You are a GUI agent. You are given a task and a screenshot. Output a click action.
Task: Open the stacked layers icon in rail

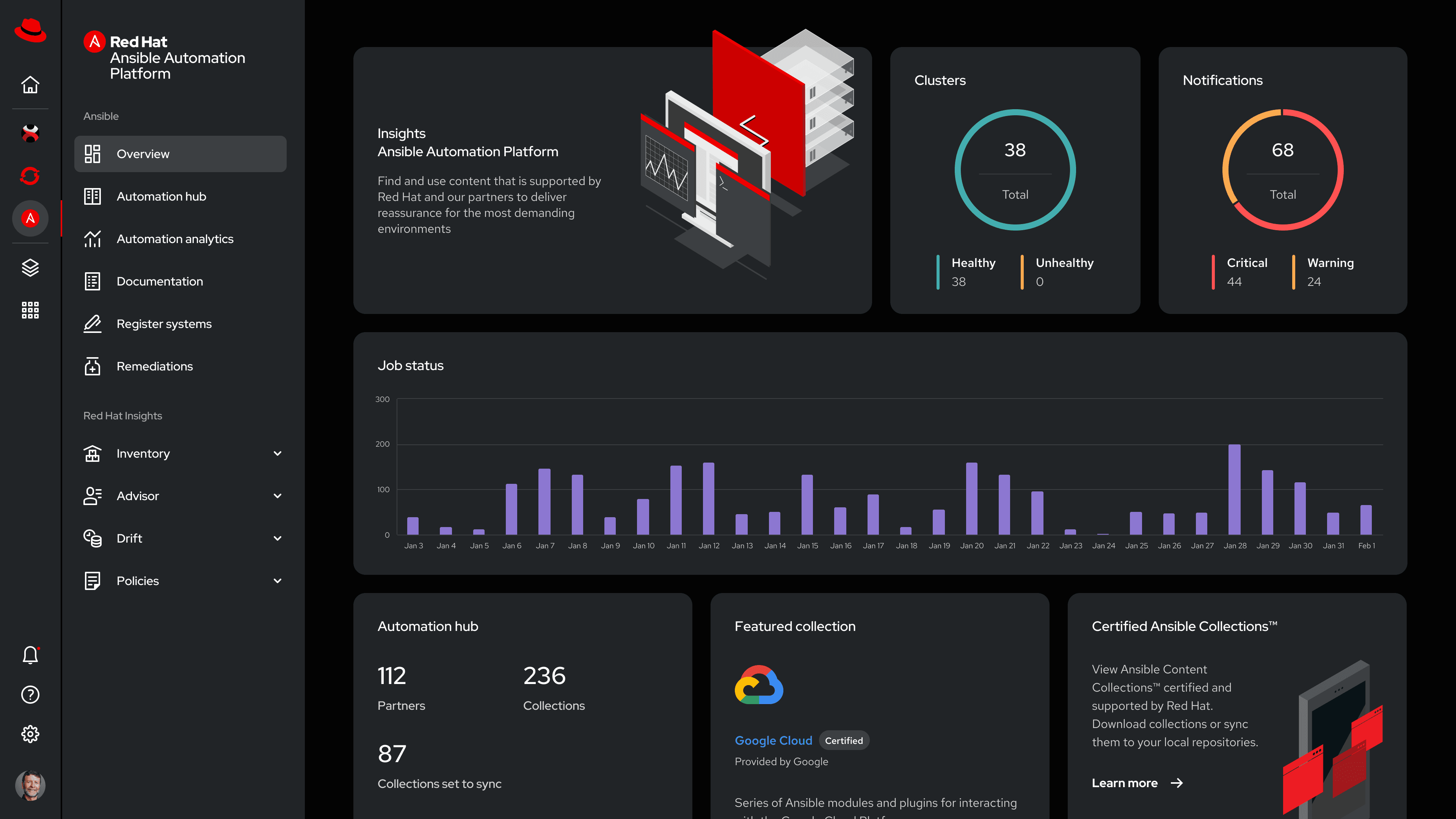[x=30, y=267]
